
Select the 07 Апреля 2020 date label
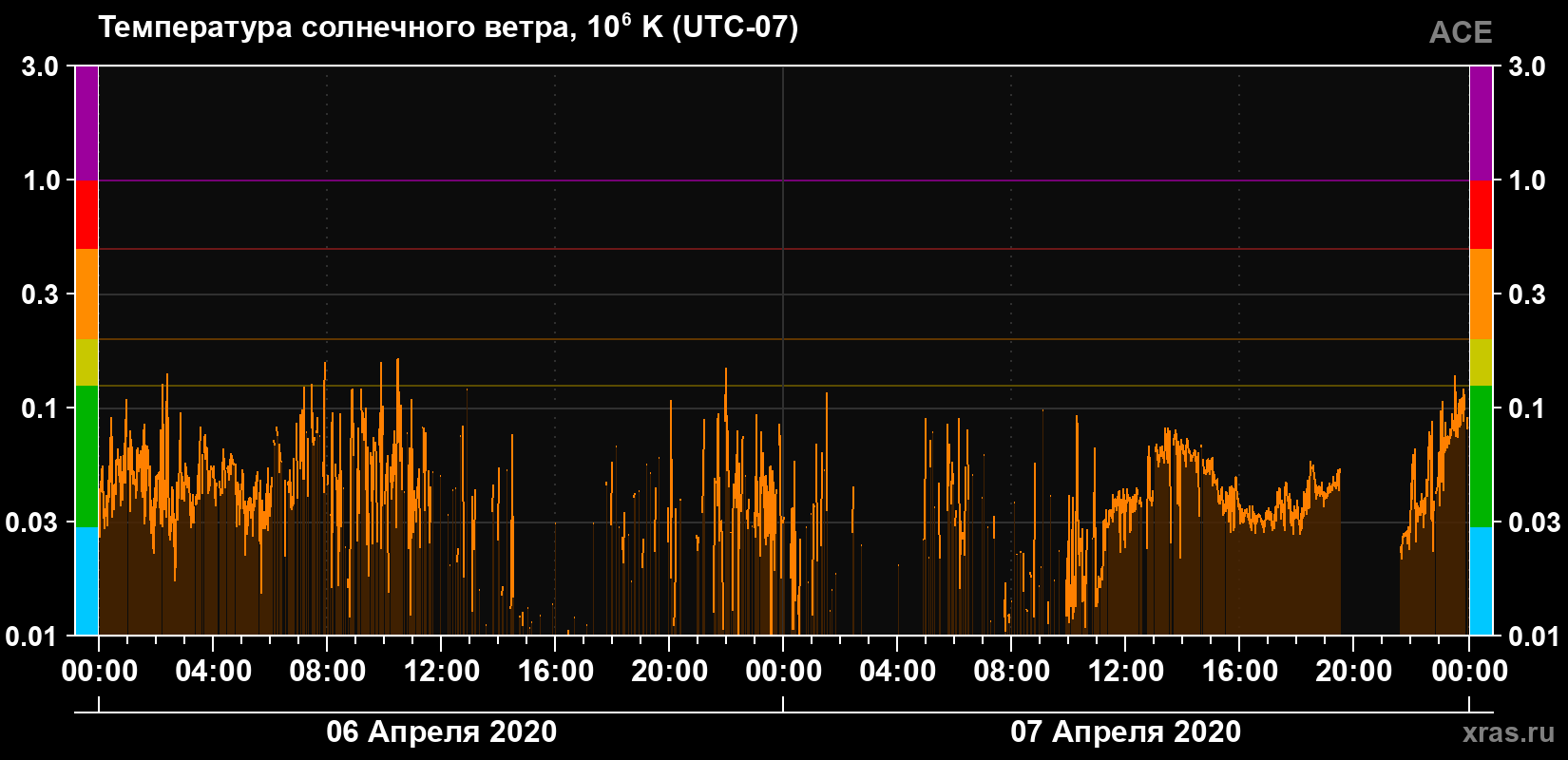1125,731
